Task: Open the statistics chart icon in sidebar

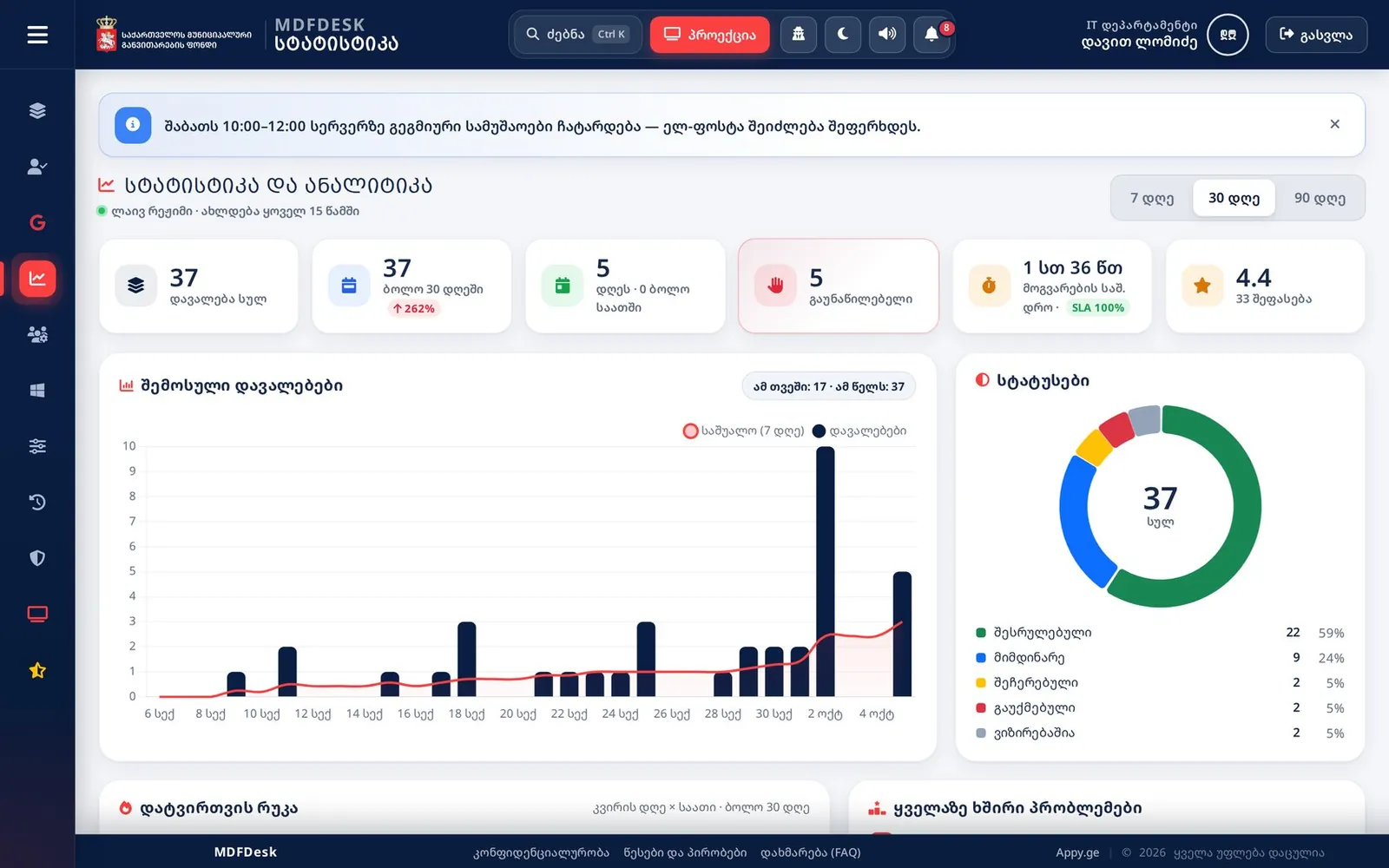Action: [37, 279]
